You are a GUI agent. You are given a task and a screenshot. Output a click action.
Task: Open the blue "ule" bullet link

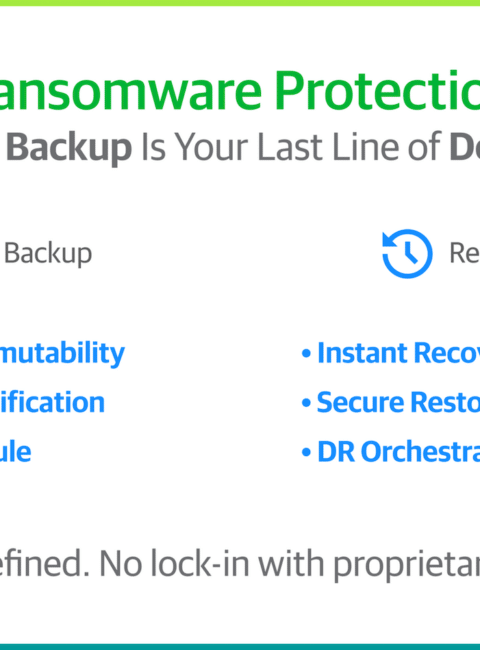pos(15,451)
